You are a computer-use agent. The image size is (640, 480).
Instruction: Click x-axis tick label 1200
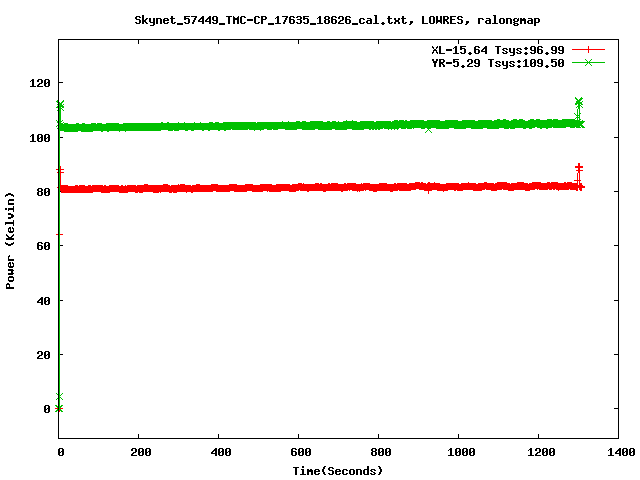[x=541, y=452]
